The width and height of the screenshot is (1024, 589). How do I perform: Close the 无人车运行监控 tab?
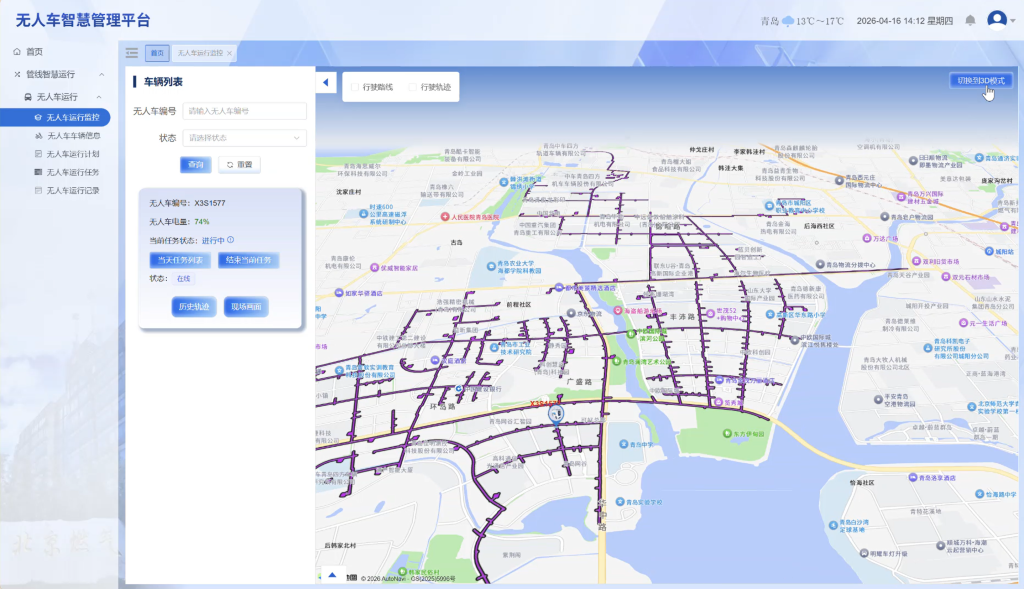229,54
